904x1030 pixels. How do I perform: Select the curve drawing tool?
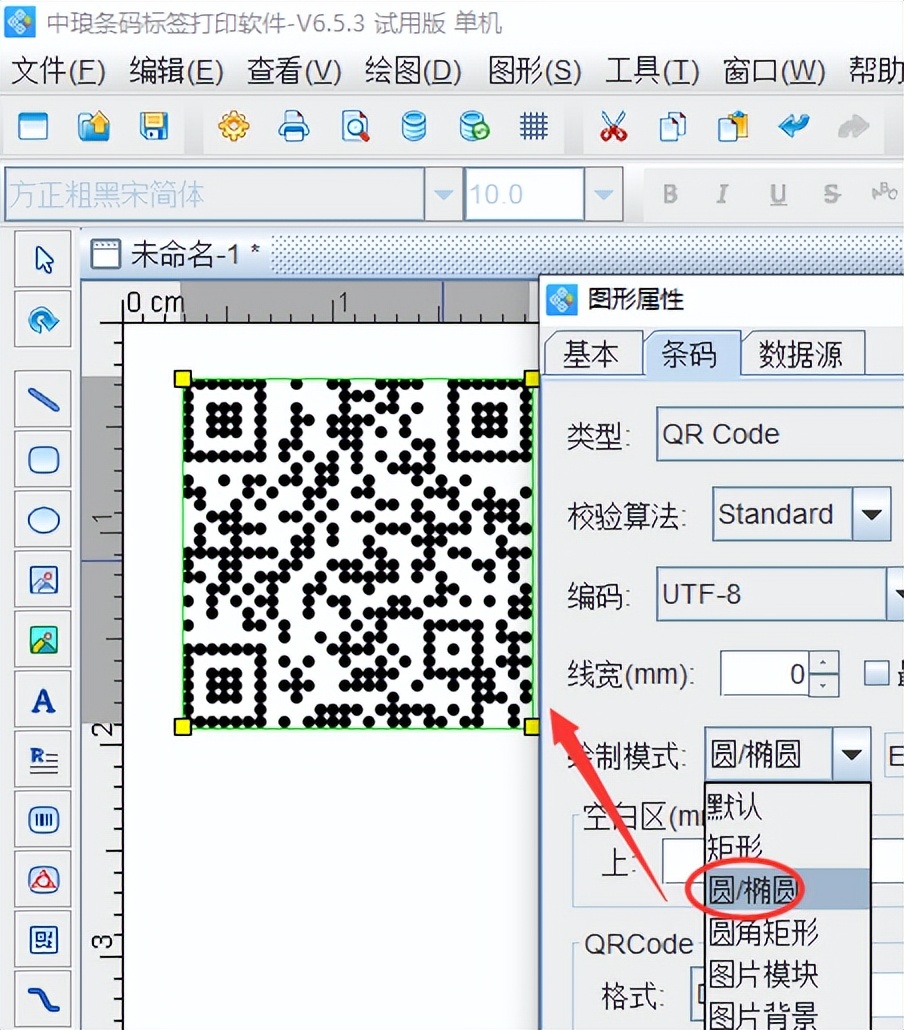click(x=43, y=999)
